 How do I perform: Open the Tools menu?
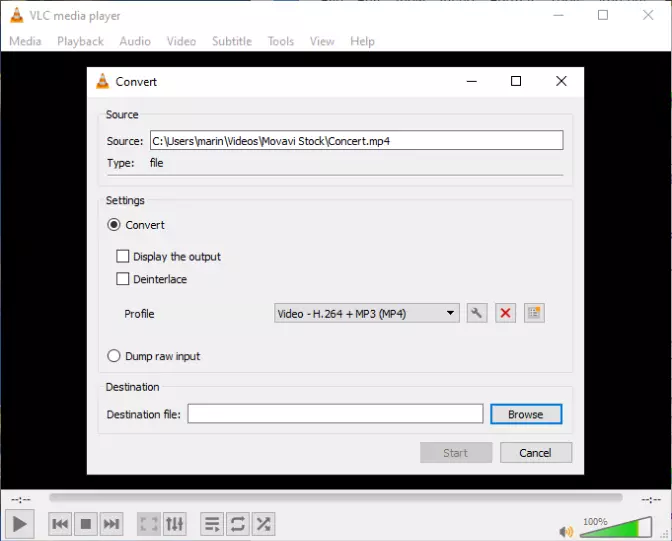tap(281, 41)
